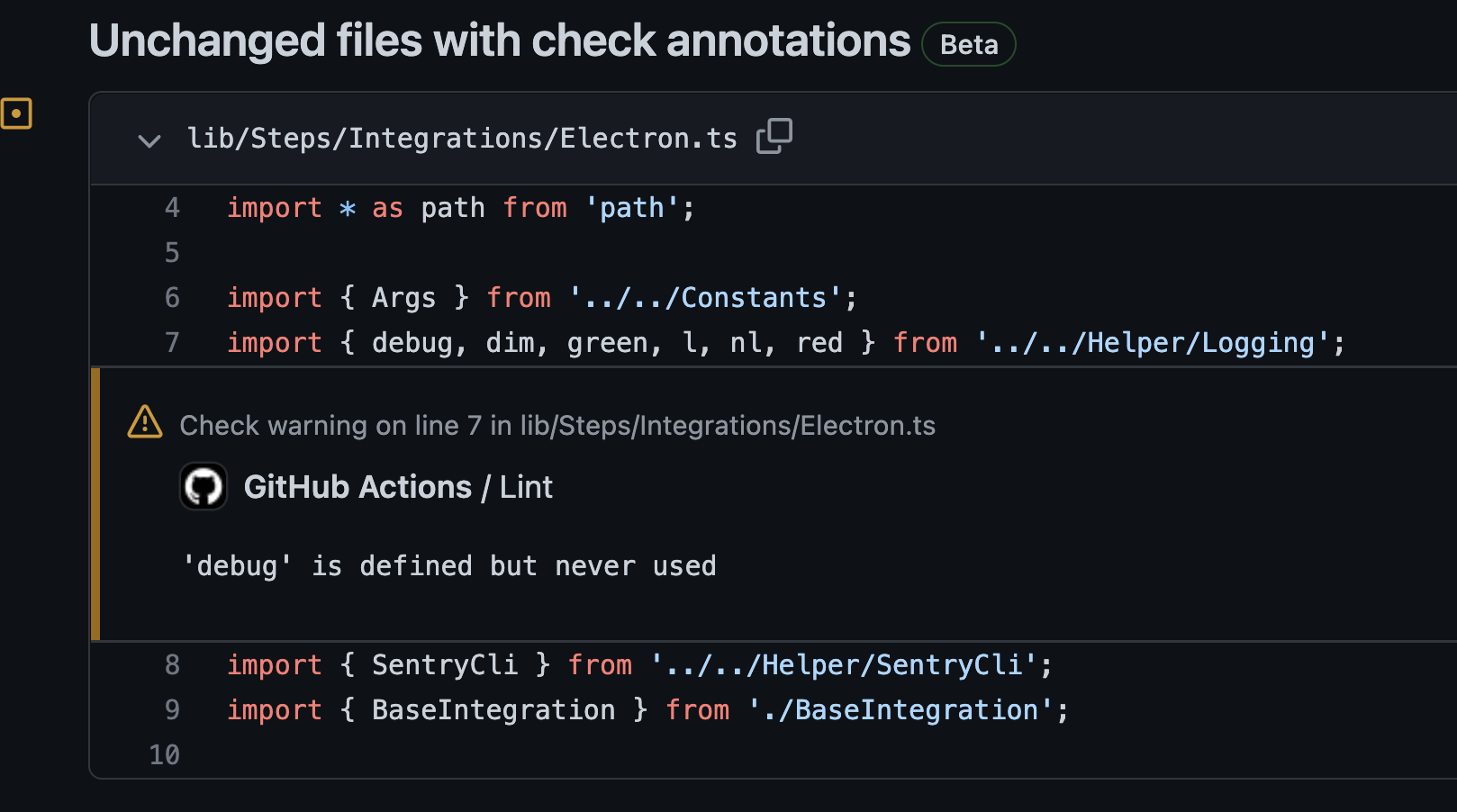Open the lib/Steps/Integrations/Electron.ts file link
This screenshot has width=1457, height=812.
[462, 138]
